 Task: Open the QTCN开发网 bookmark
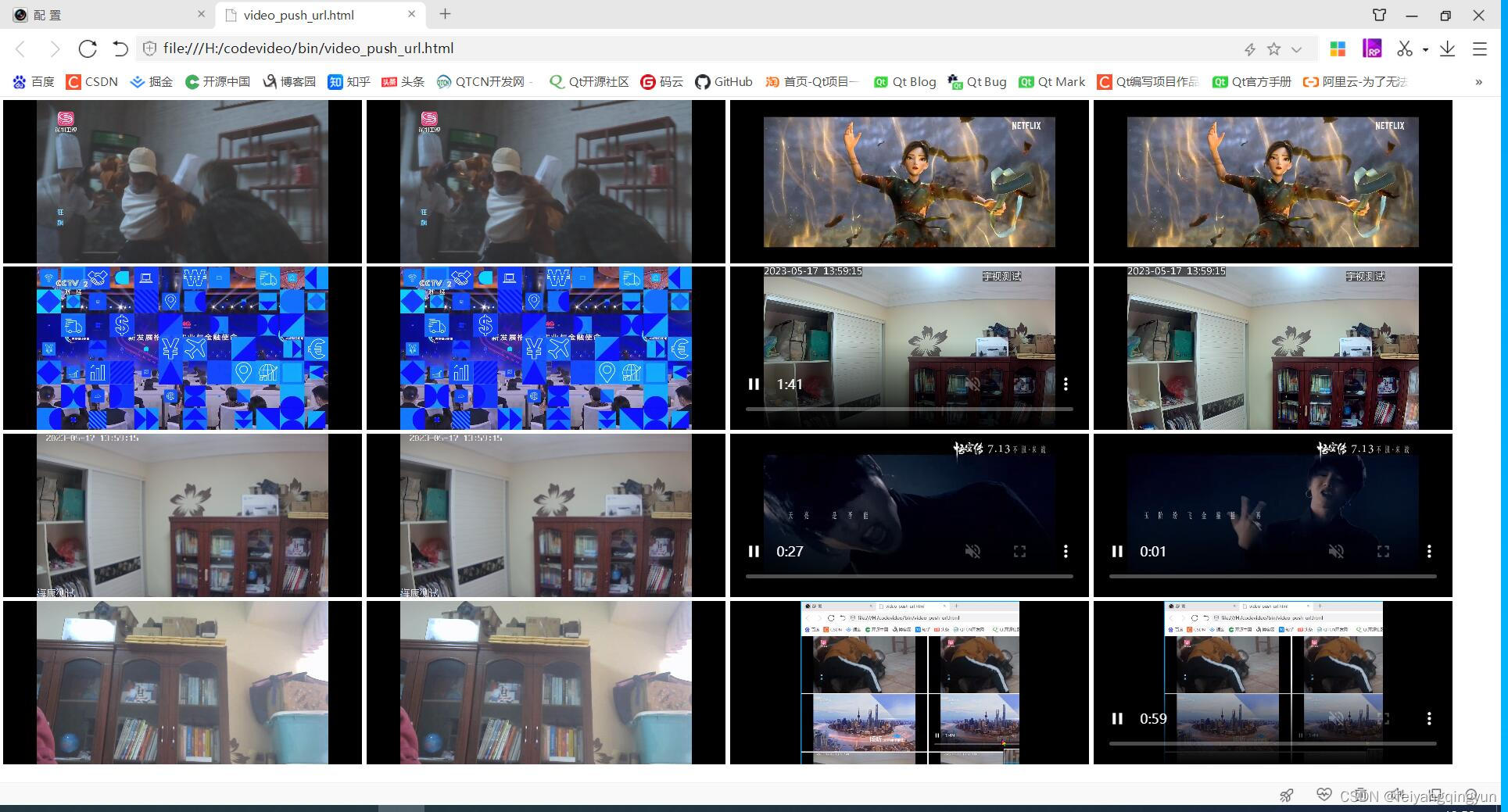click(x=485, y=81)
